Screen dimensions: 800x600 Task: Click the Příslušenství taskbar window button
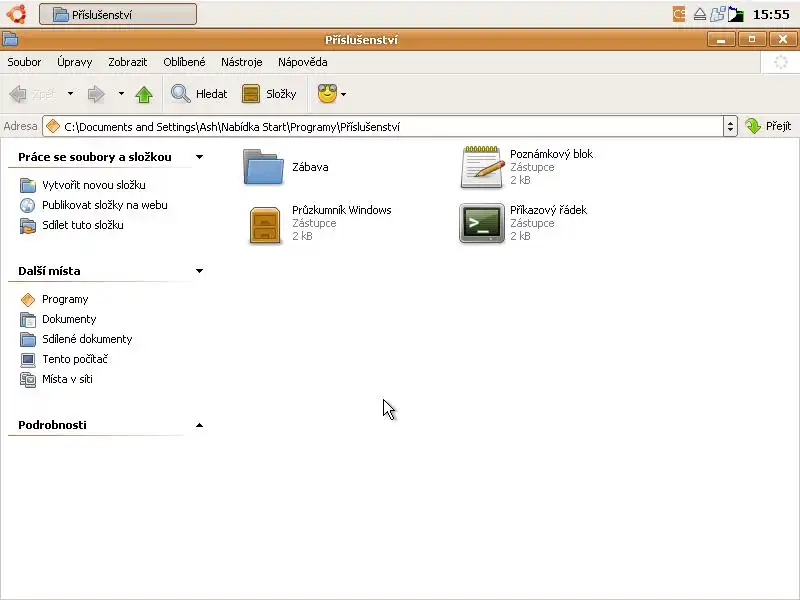pyautogui.click(x=118, y=14)
